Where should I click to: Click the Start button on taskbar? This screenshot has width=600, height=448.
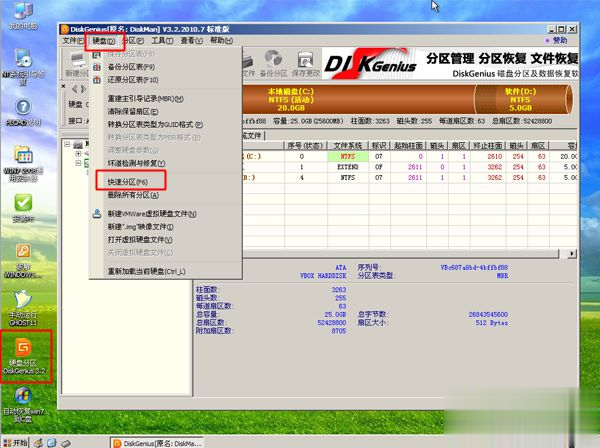coord(15,443)
